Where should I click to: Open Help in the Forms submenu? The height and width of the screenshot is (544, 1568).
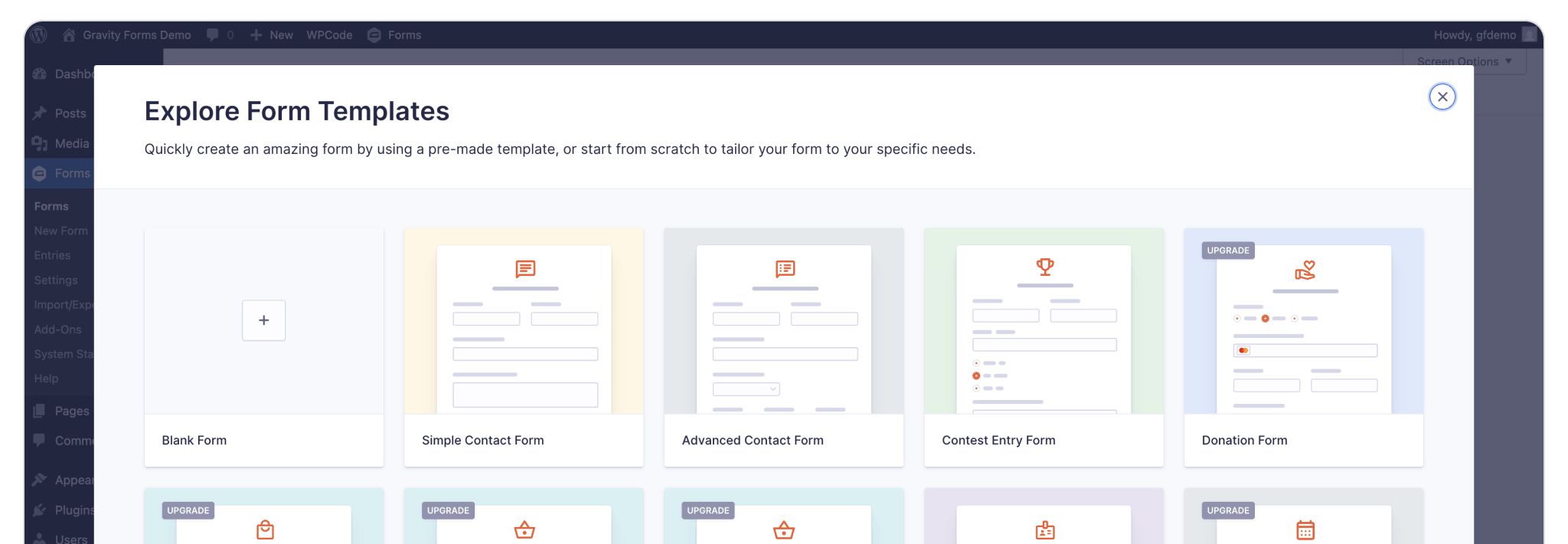[46, 379]
